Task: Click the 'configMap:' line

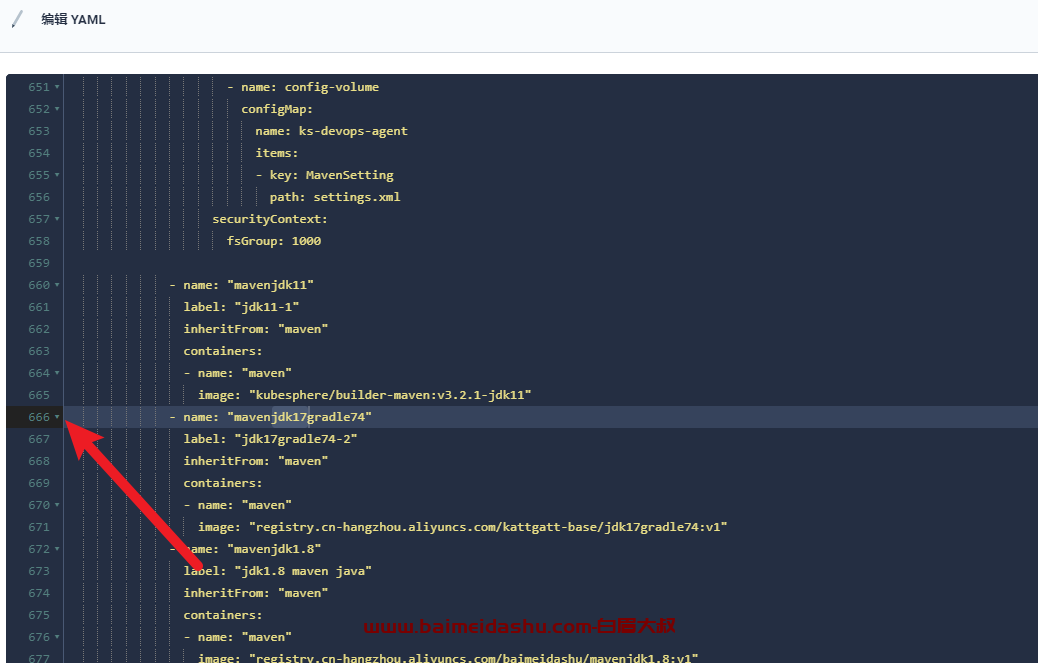Action: [277, 109]
